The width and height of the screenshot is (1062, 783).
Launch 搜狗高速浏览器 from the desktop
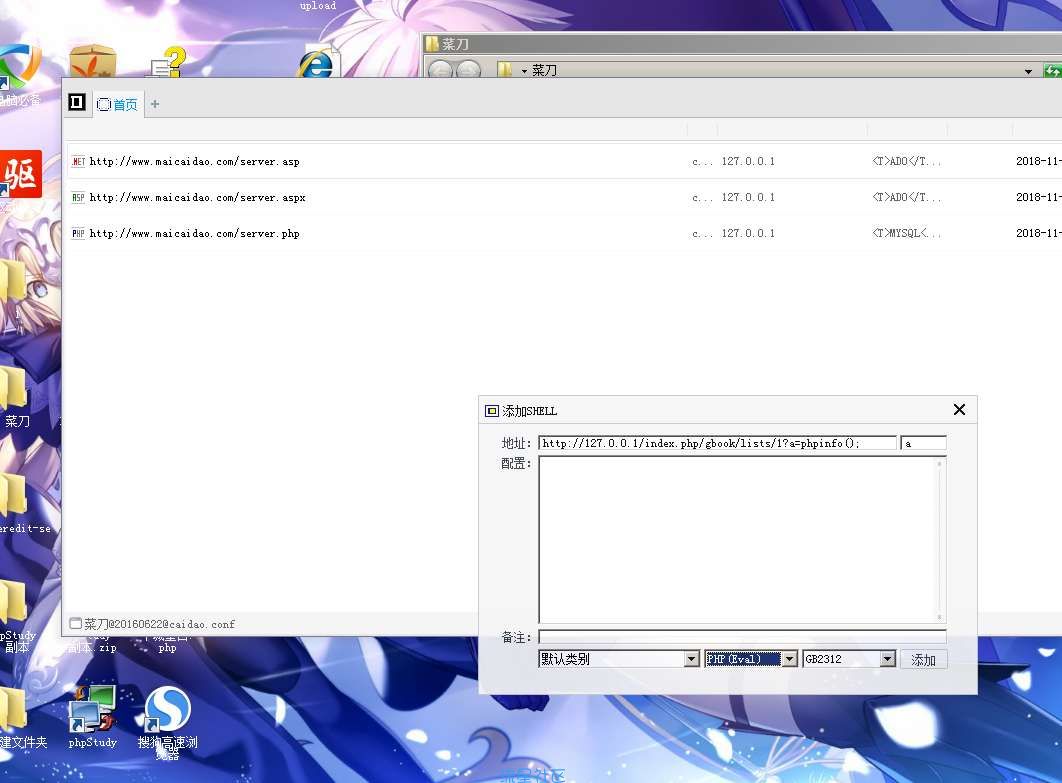[x=167, y=721]
